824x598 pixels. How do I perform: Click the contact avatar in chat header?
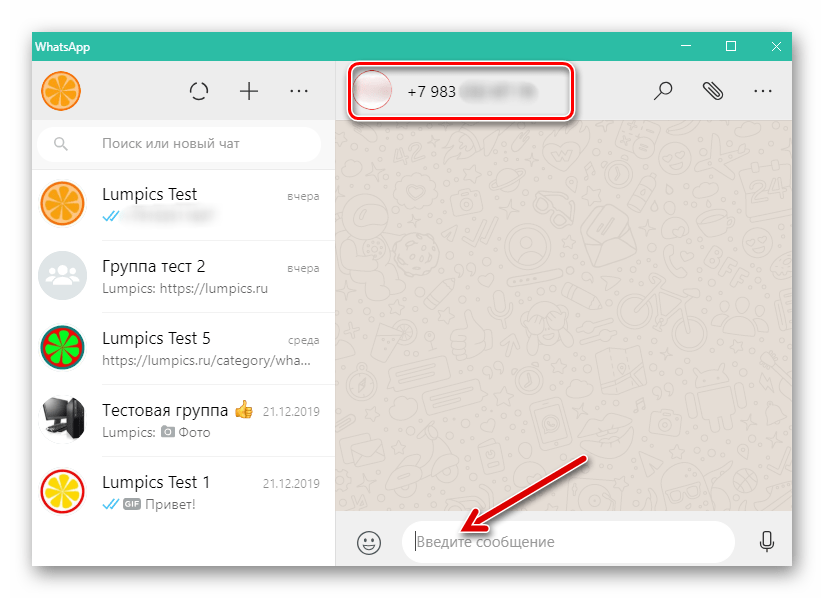(x=372, y=90)
